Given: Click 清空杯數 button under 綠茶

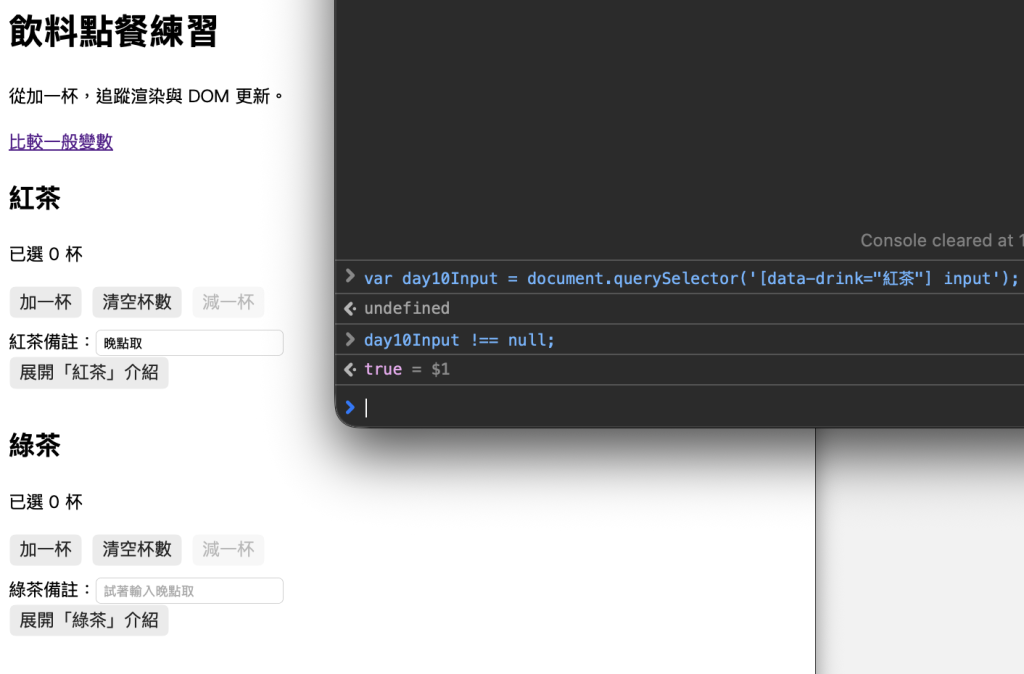Looking at the screenshot, I should (137, 549).
